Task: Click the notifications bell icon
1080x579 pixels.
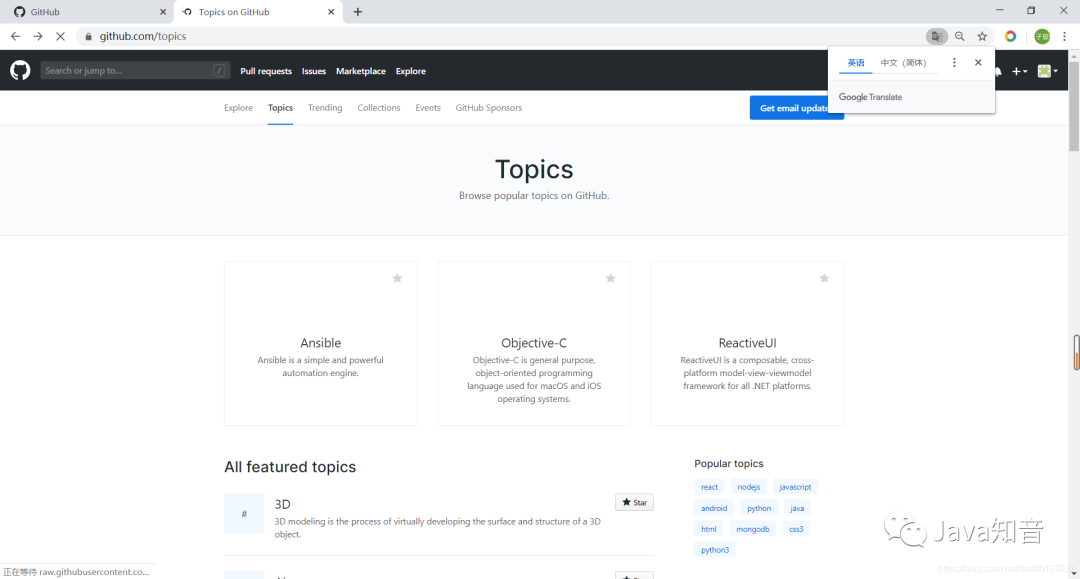Action: pos(998,72)
